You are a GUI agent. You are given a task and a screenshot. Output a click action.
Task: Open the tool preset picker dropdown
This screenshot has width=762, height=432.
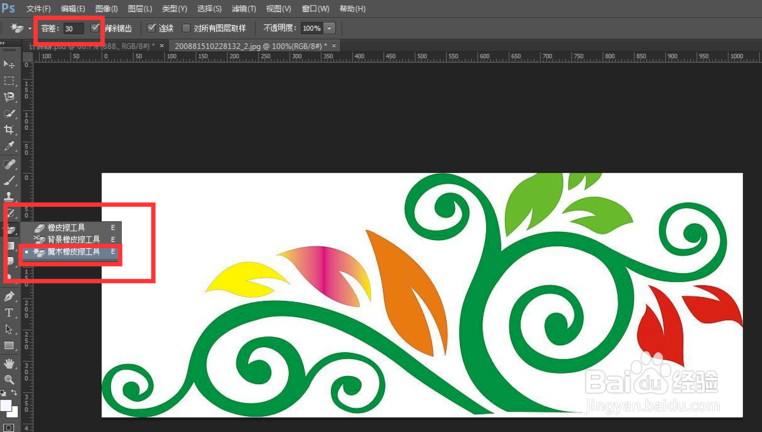[30, 28]
